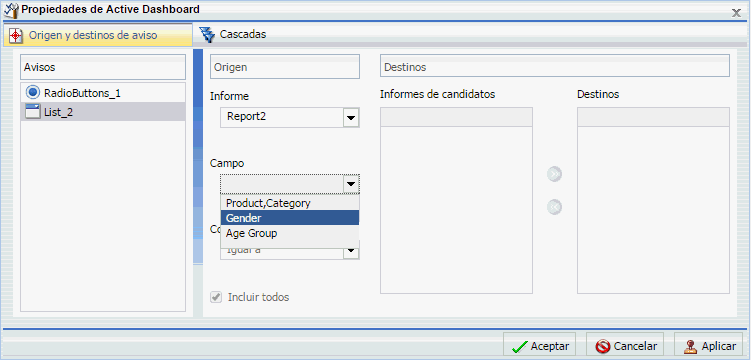Toggle the Incluir todos checkbox
Viewport: 751px width, 360px height.
pos(216,297)
